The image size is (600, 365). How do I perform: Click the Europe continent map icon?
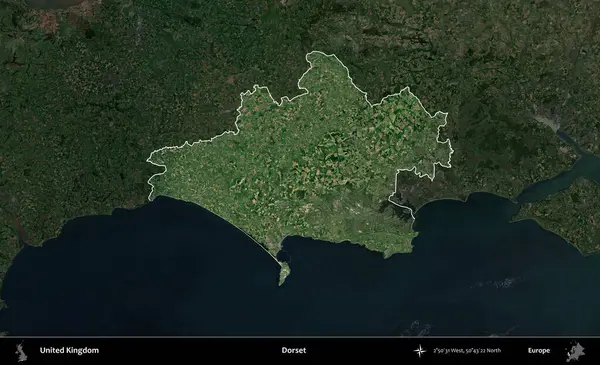tap(576, 351)
